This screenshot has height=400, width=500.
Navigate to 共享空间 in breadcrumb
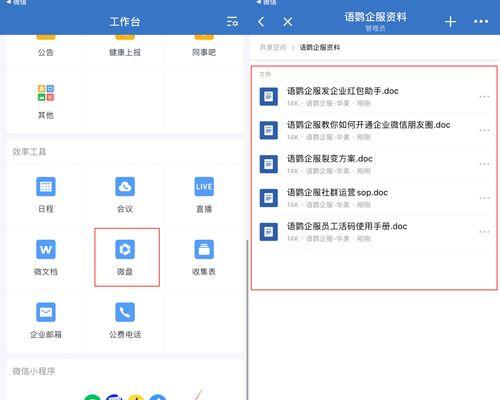(273, 47)
